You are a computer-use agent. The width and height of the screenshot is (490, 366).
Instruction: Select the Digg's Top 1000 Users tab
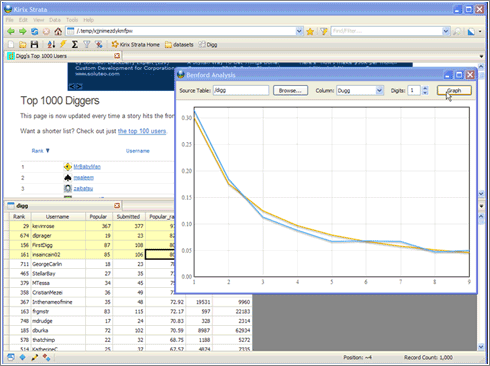tap(64, 56)
